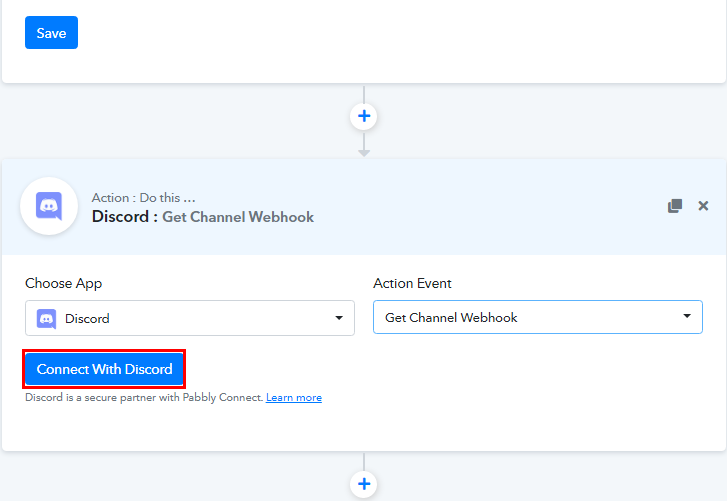Duplicate the Discord action step

(675, 206)
